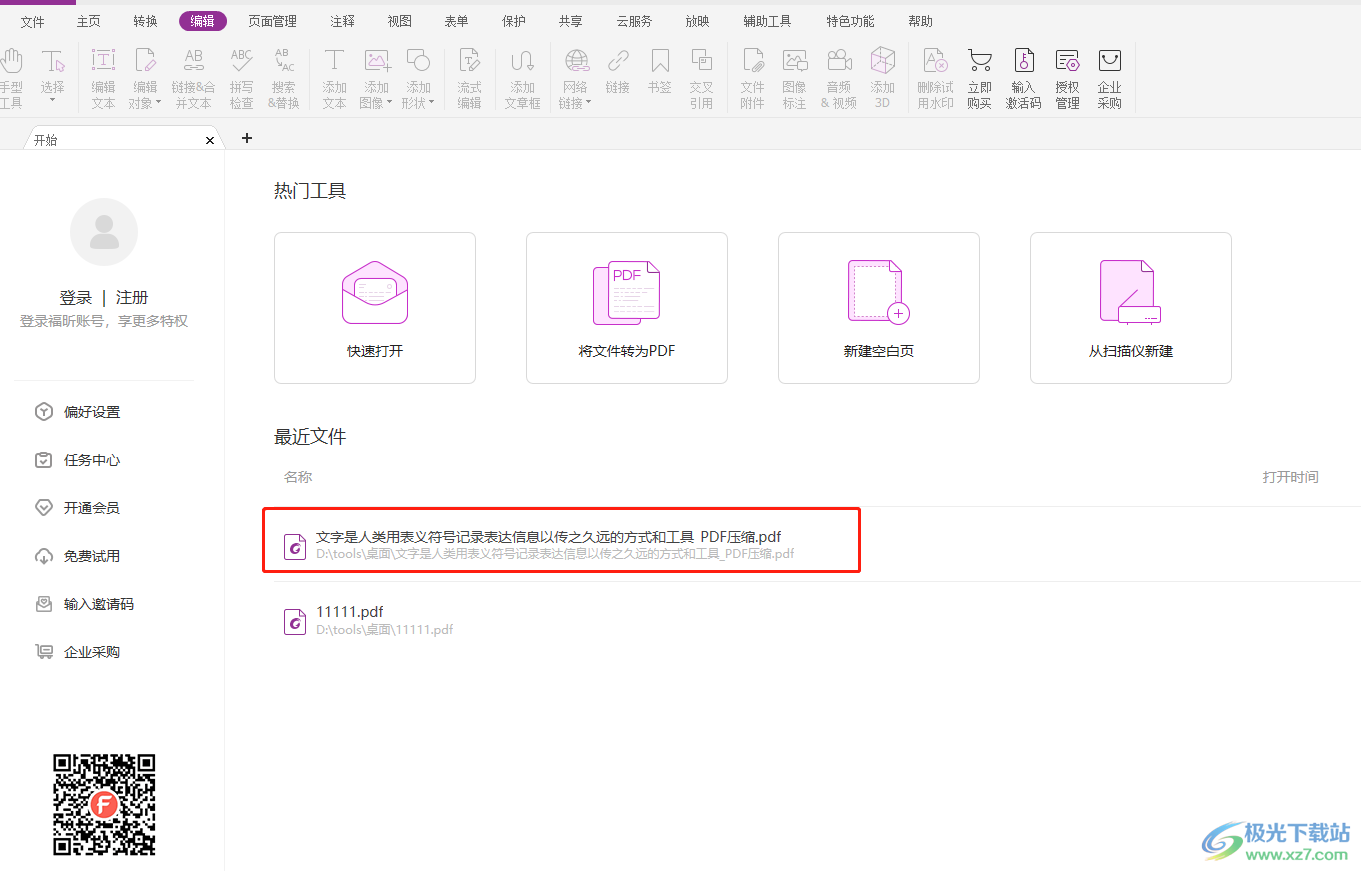Image resolution: width=1361 pixels, height=871 pixels.
Task: Click the 添加图像 add image icon
Action: coord(377,62)
